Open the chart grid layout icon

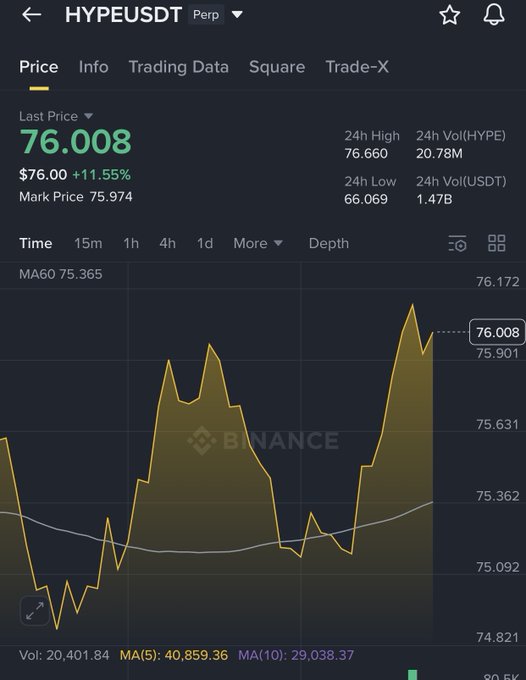pos(497,243)
